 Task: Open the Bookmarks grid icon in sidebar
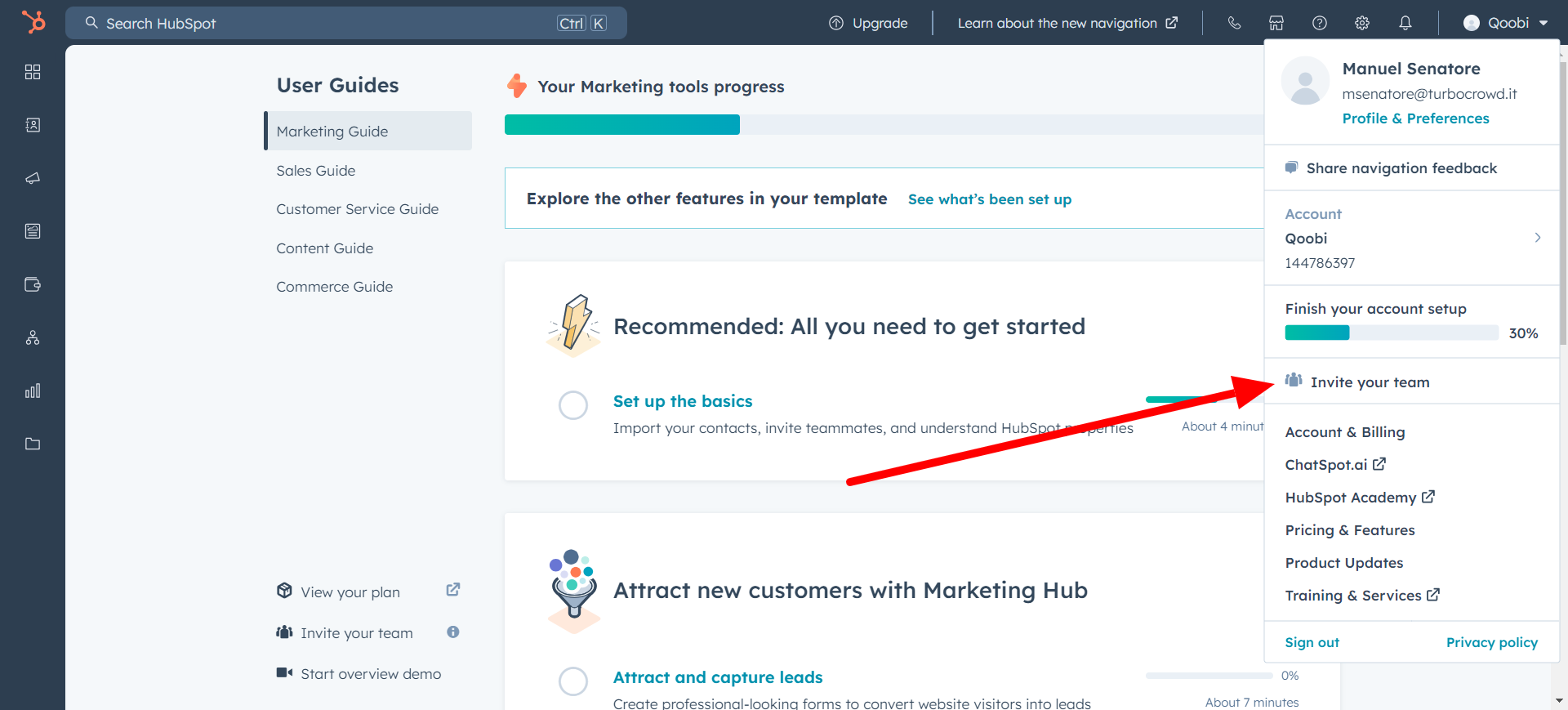(33, 72)
